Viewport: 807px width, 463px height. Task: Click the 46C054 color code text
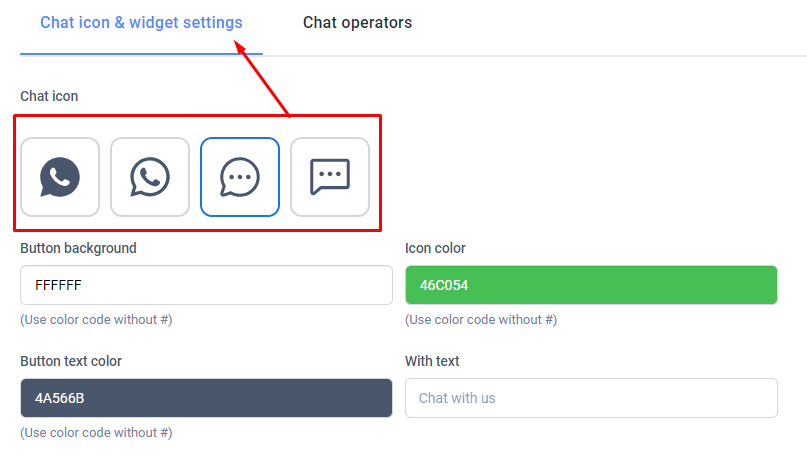point(444,286)
